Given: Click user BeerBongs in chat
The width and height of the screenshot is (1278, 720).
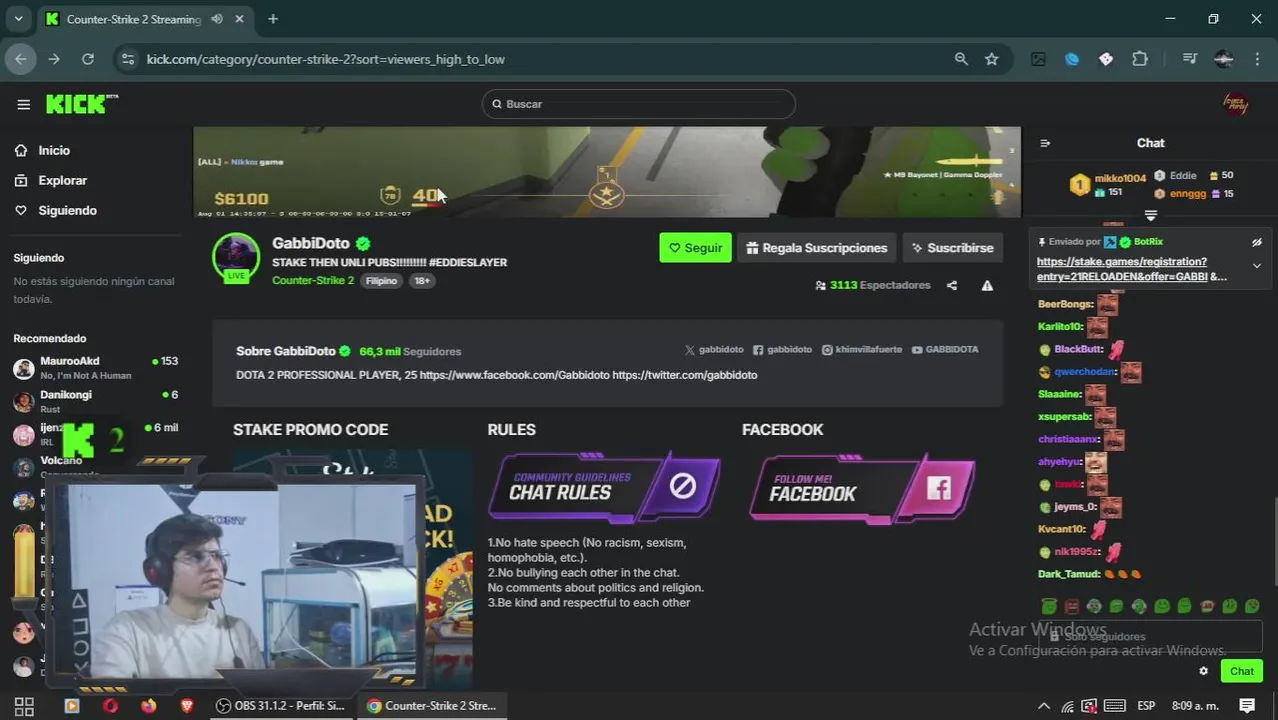Looking at the screenshot, I should click(1065, 304).
